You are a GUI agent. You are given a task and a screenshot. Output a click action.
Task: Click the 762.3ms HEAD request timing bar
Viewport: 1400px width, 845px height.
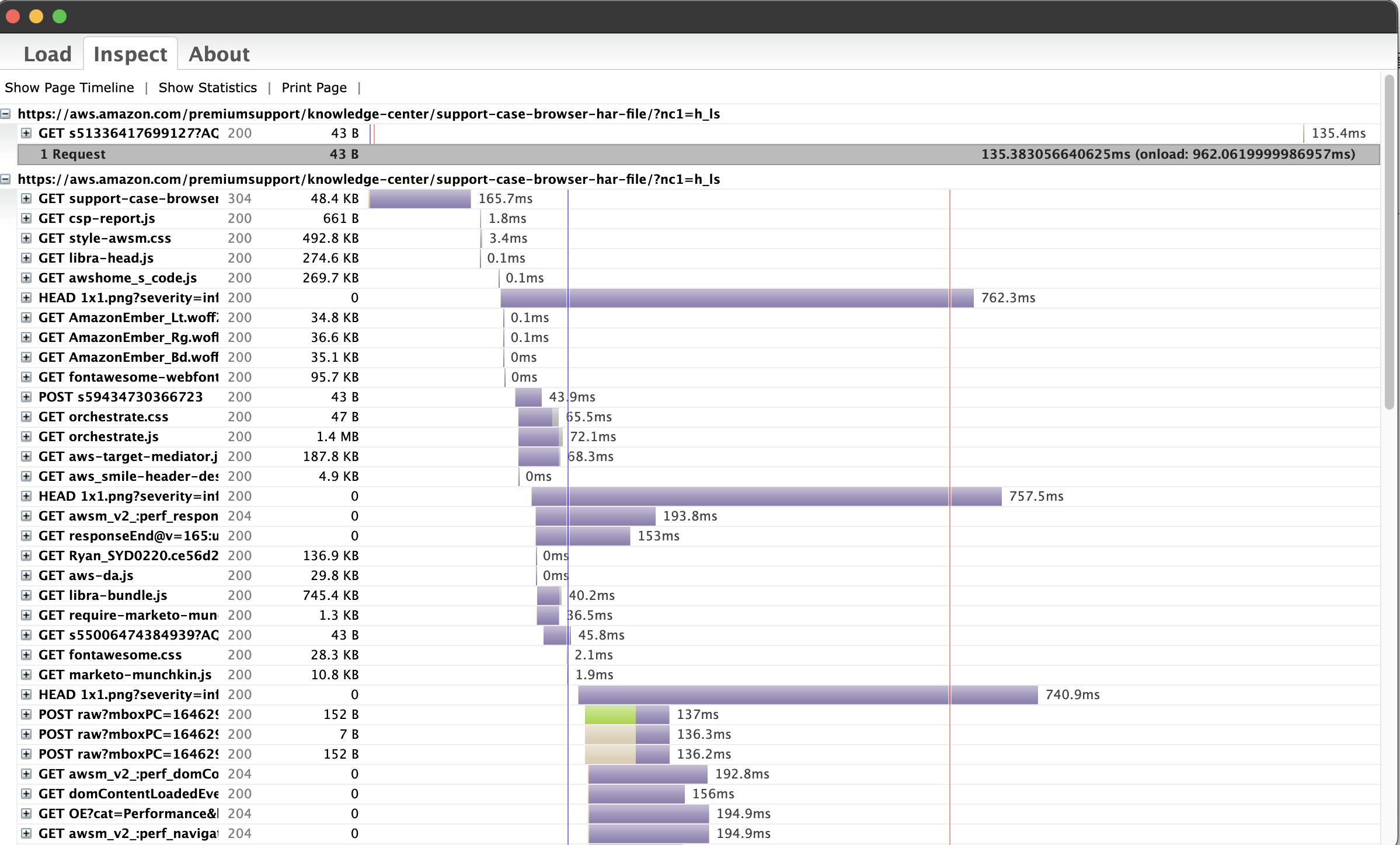736,298
